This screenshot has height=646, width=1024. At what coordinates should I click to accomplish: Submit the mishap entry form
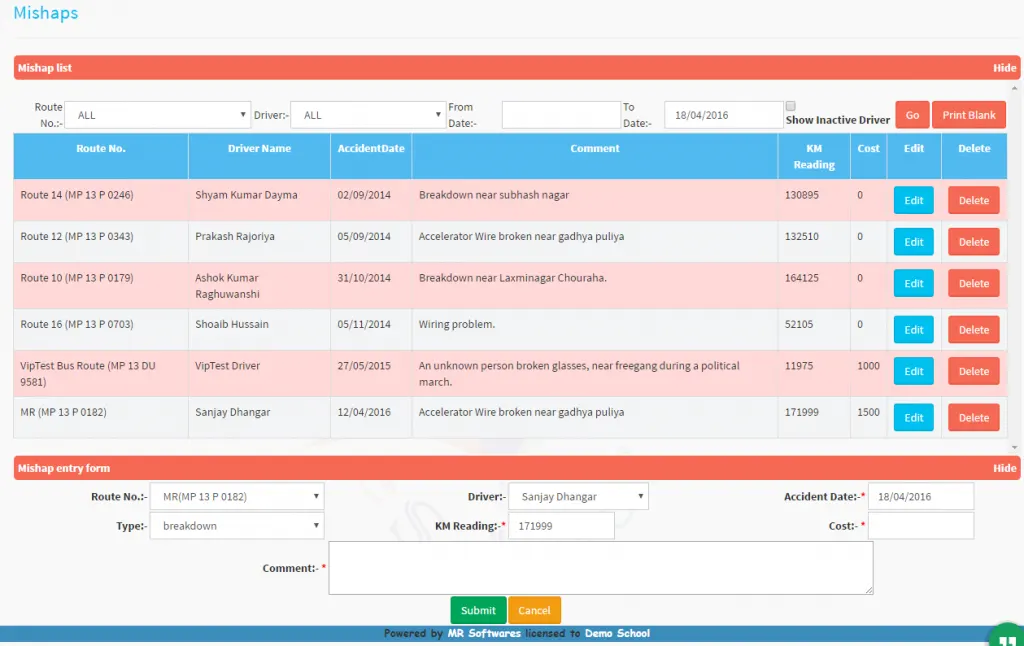coord(478,610)
